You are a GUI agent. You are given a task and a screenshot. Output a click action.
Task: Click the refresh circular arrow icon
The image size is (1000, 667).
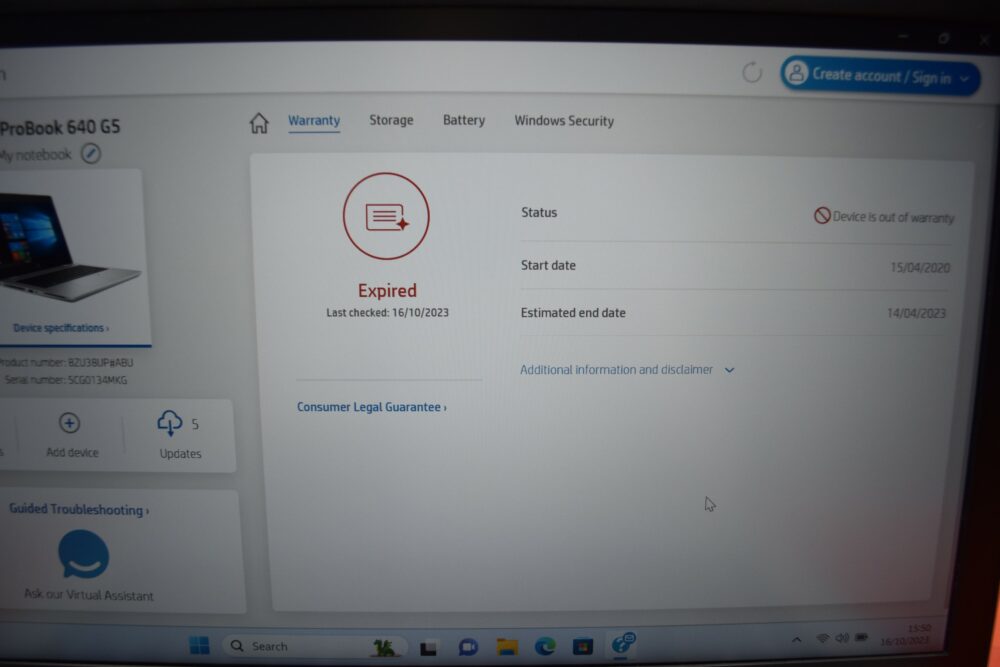point(752,73)
